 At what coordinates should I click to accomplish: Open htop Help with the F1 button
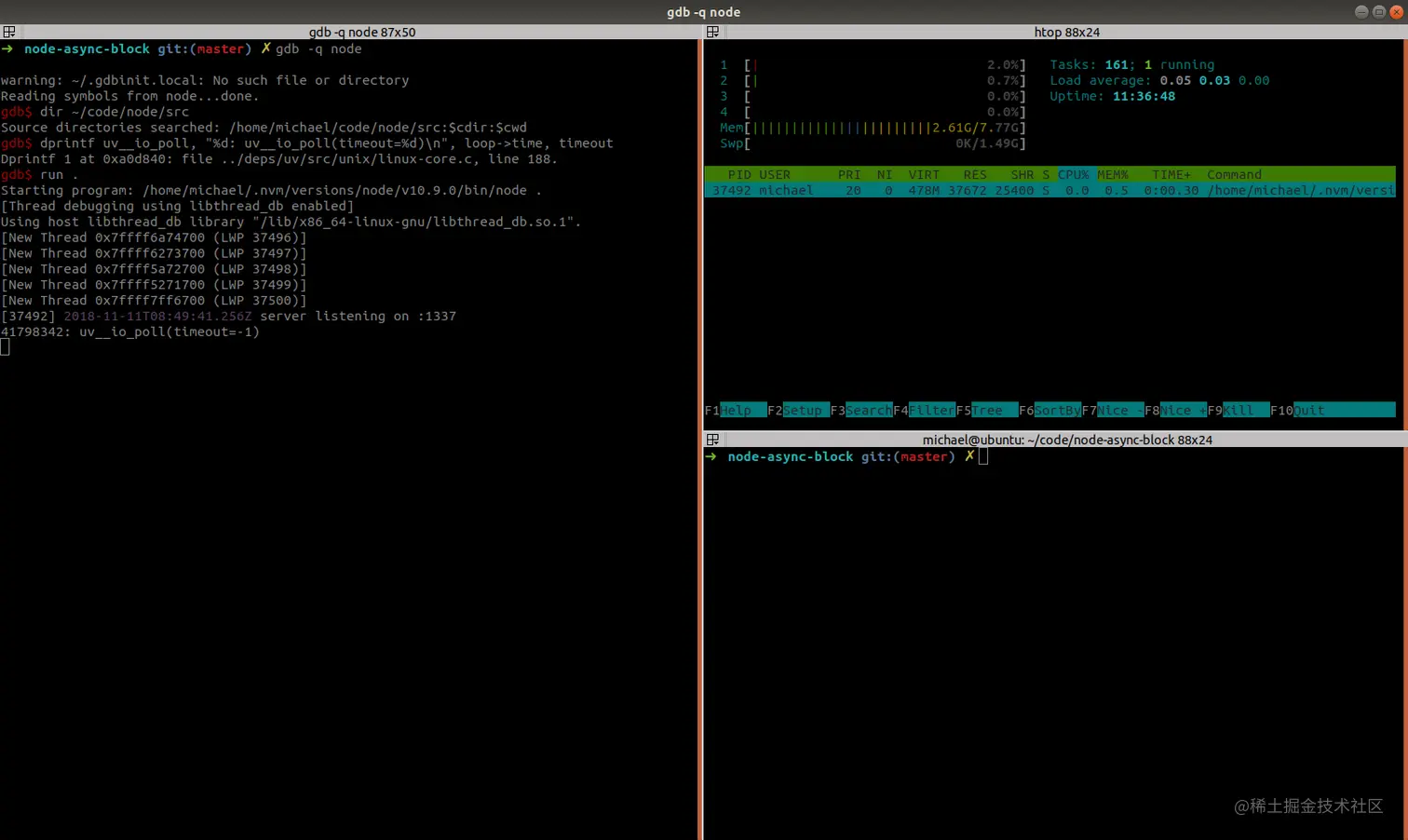(736, 411)
